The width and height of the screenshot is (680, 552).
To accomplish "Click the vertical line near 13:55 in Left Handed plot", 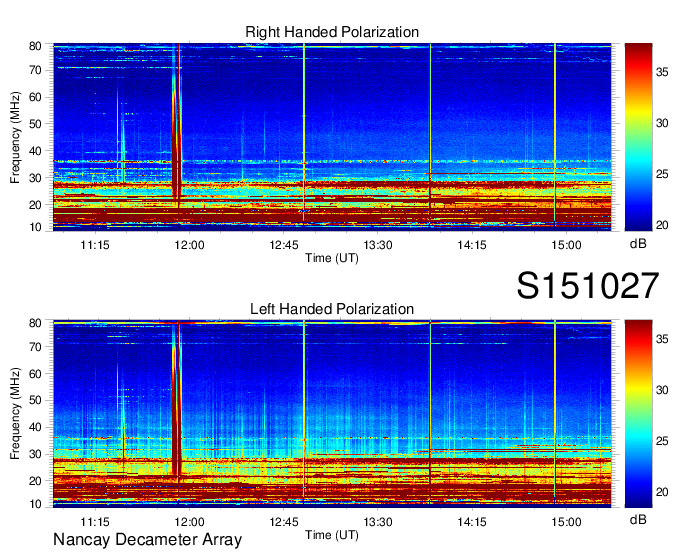I will 430,413.
